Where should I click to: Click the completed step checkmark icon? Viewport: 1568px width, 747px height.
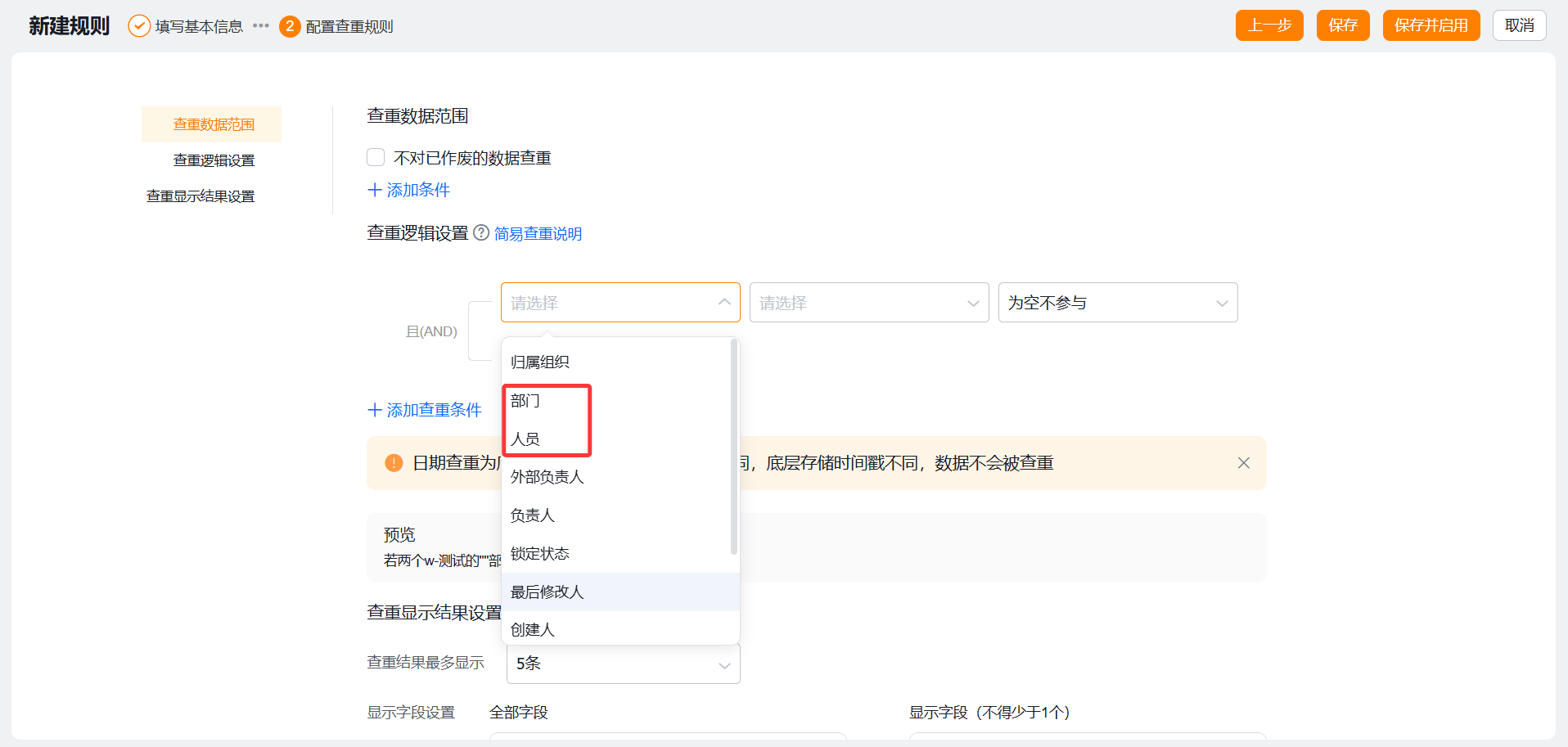coord(139,26)
